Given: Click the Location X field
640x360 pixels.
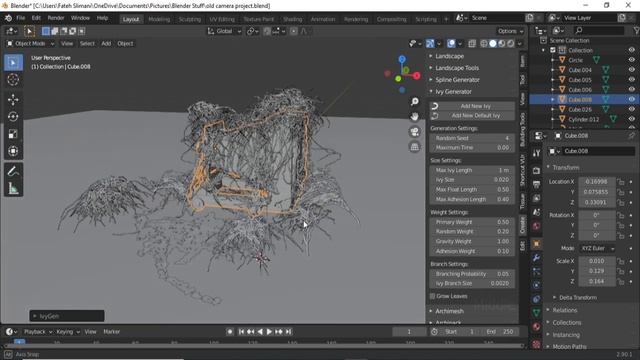Looking at the screenshot, I should (x=596, y=182).
